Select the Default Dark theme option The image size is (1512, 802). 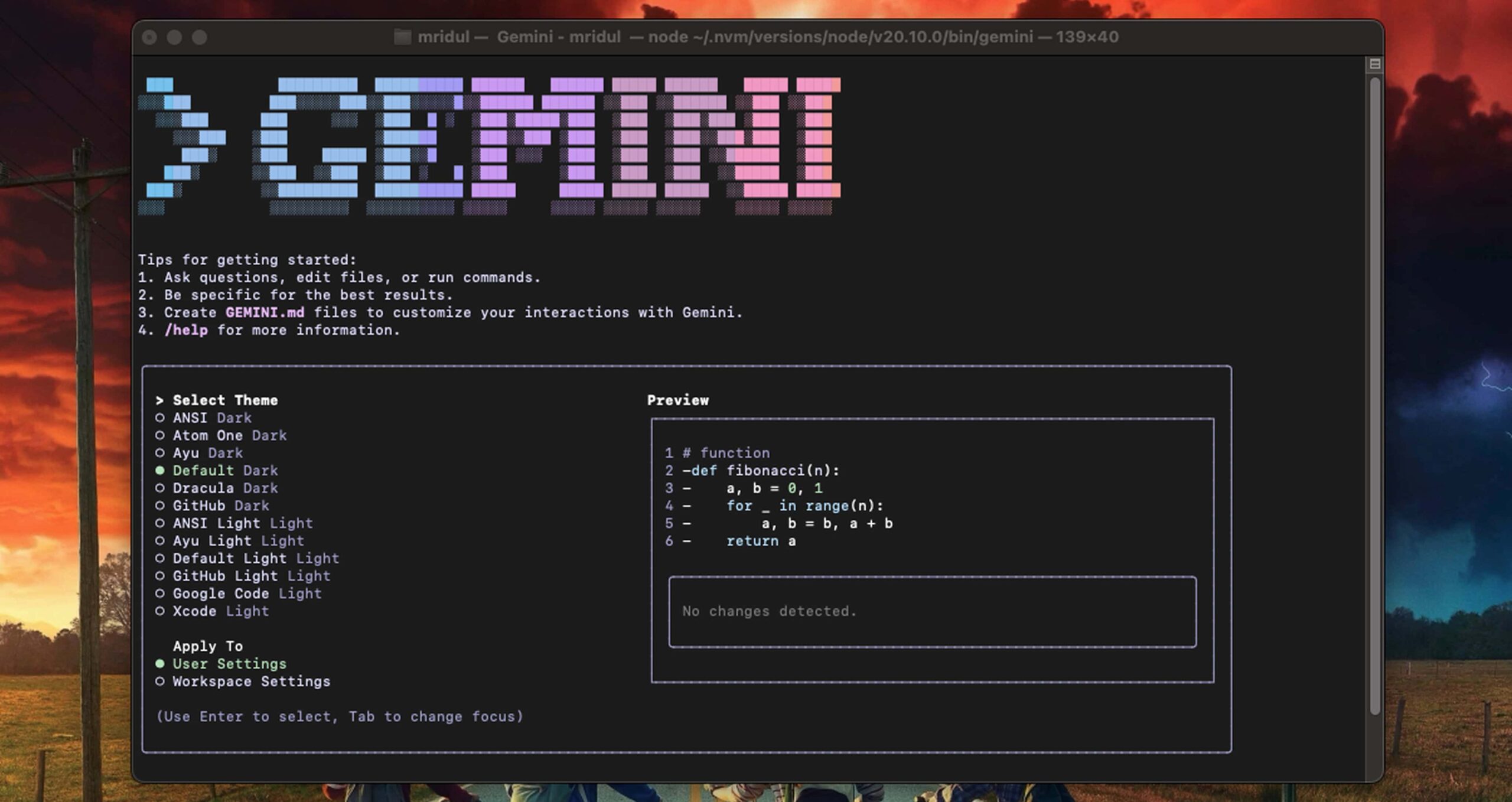(217, 471)
